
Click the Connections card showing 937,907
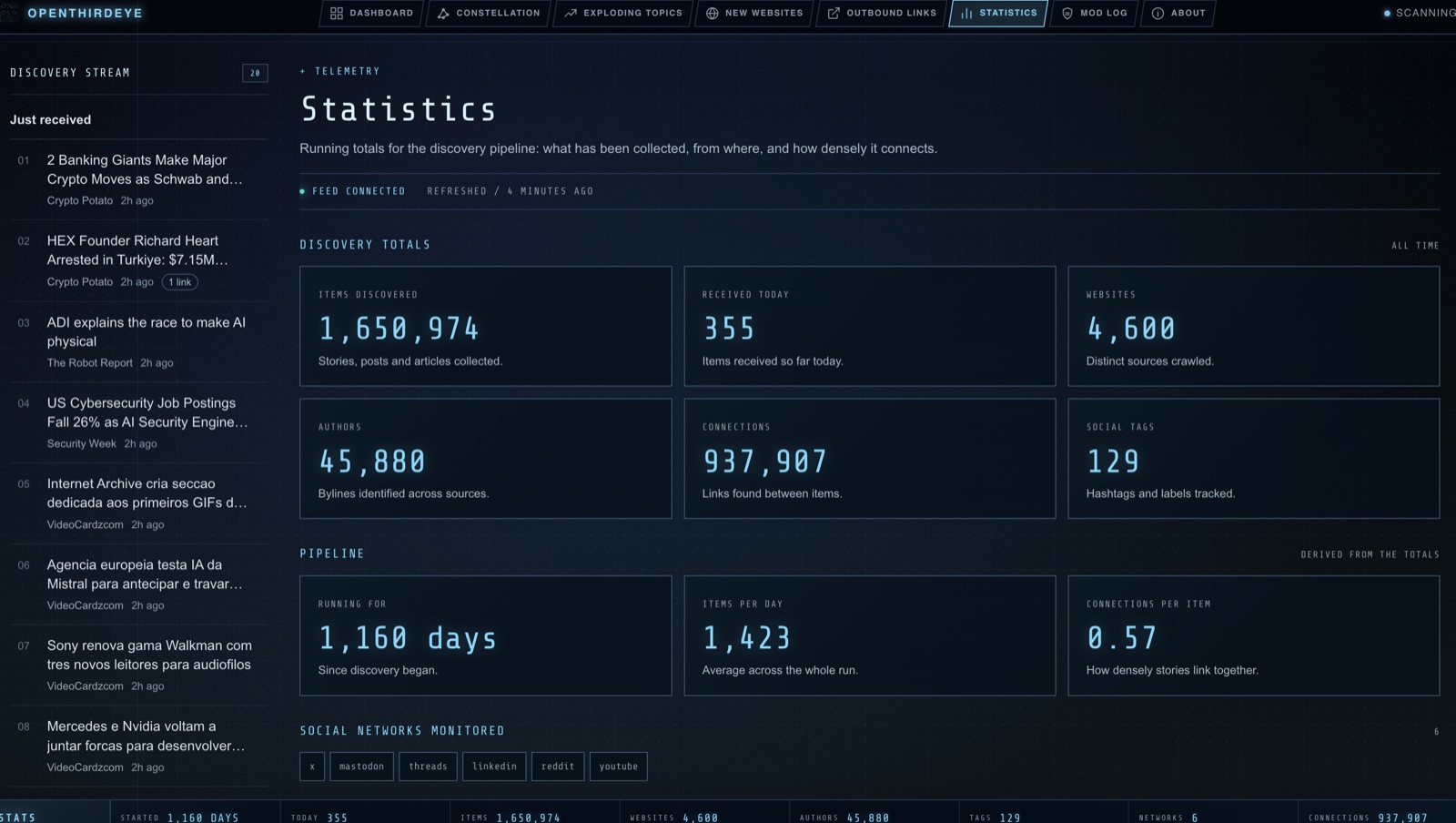pos(870,459)
